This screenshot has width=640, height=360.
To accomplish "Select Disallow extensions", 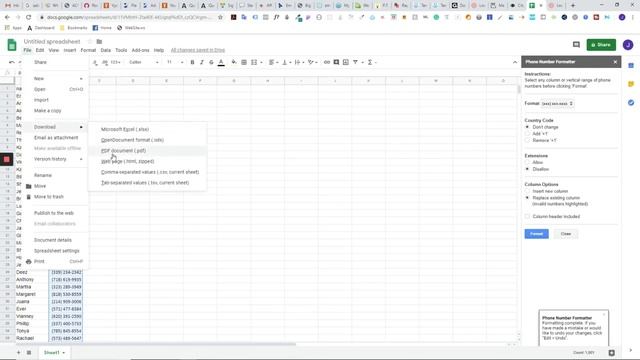I will pyautogui.click(x=527, y=169).
